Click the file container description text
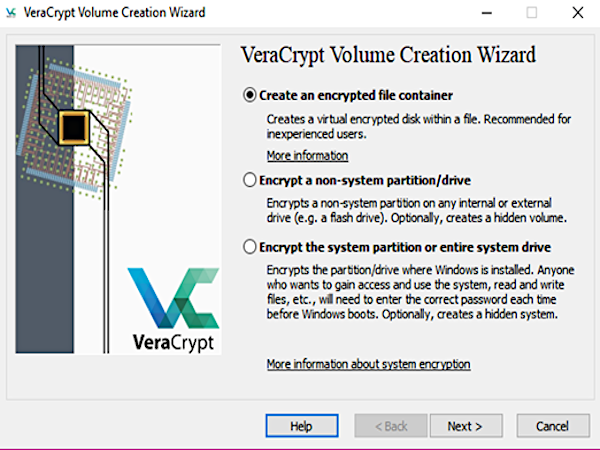600x450 pixels. click(418, 126)
